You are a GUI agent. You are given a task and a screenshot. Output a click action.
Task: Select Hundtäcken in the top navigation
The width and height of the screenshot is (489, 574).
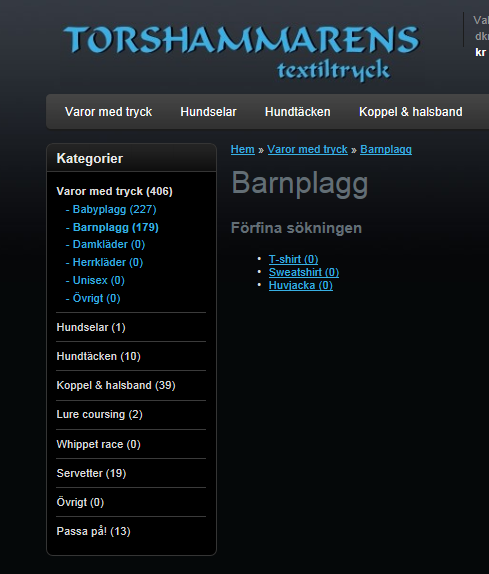298,112
